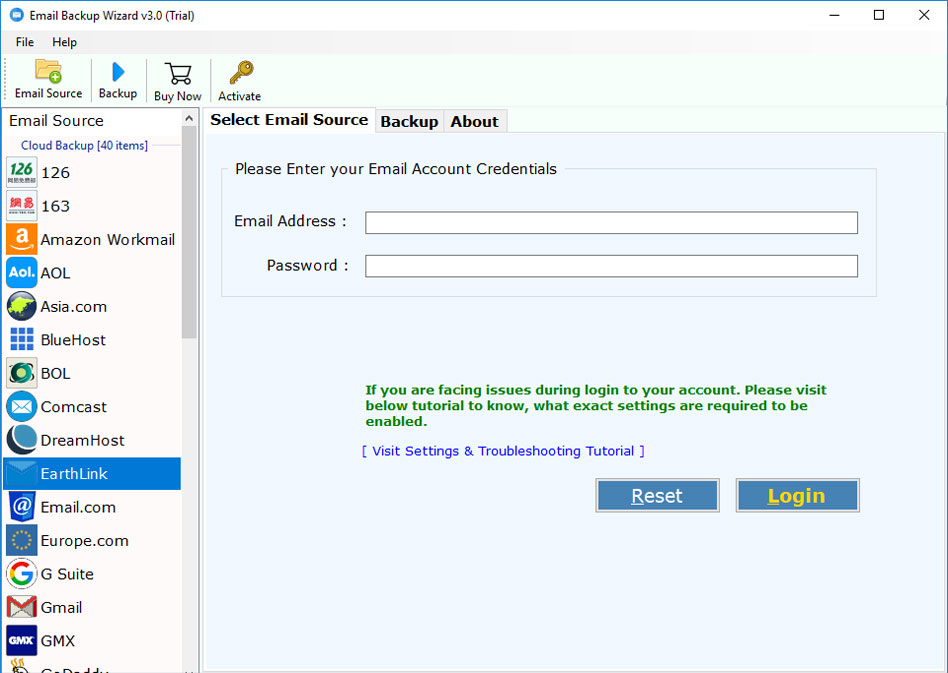Click the Email Source toolbar button

pos(47,79)
